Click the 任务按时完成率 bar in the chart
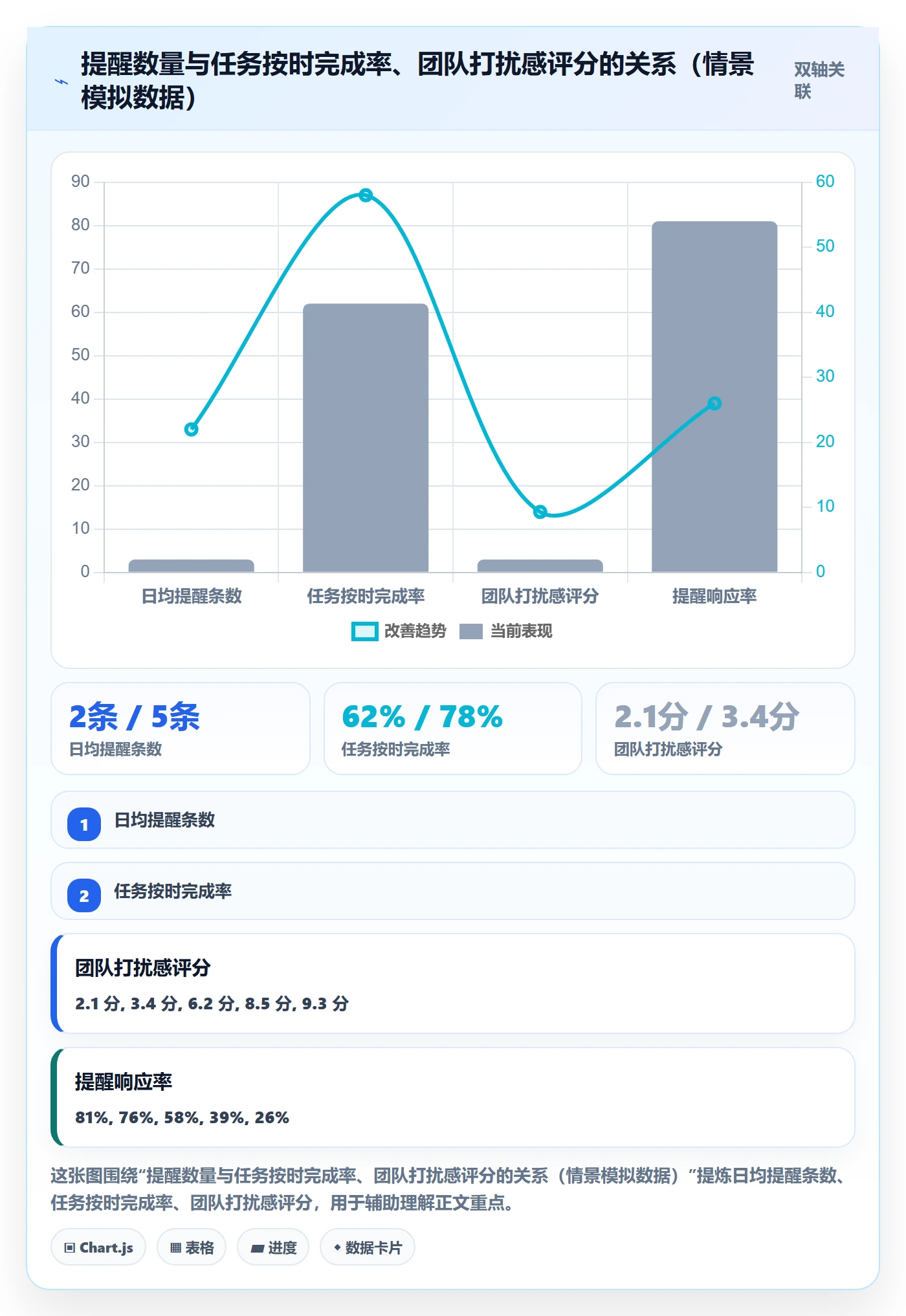This screenshot has height=1316, width=906. (366, 438)
